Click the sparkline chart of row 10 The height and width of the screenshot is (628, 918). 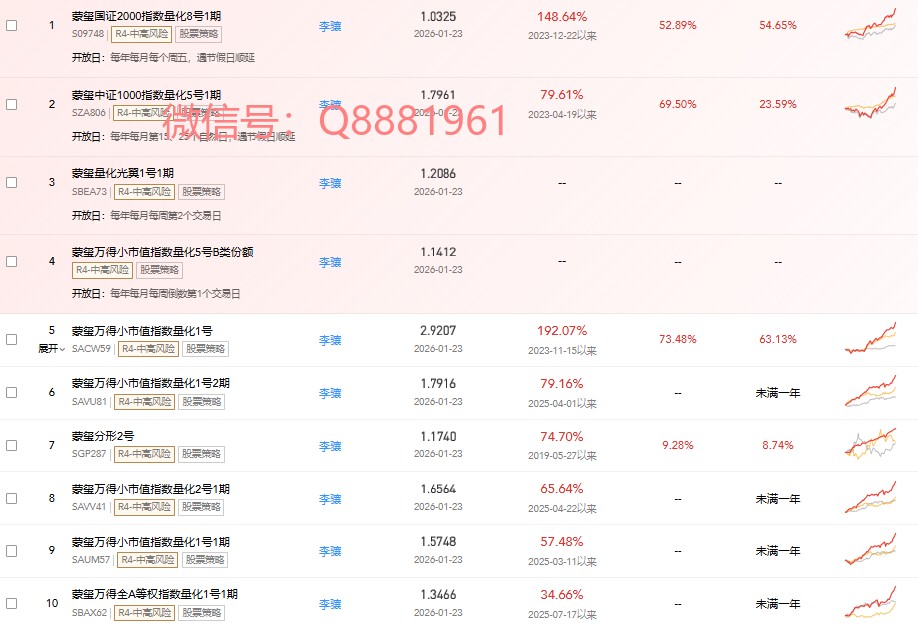tap(870, 603)
